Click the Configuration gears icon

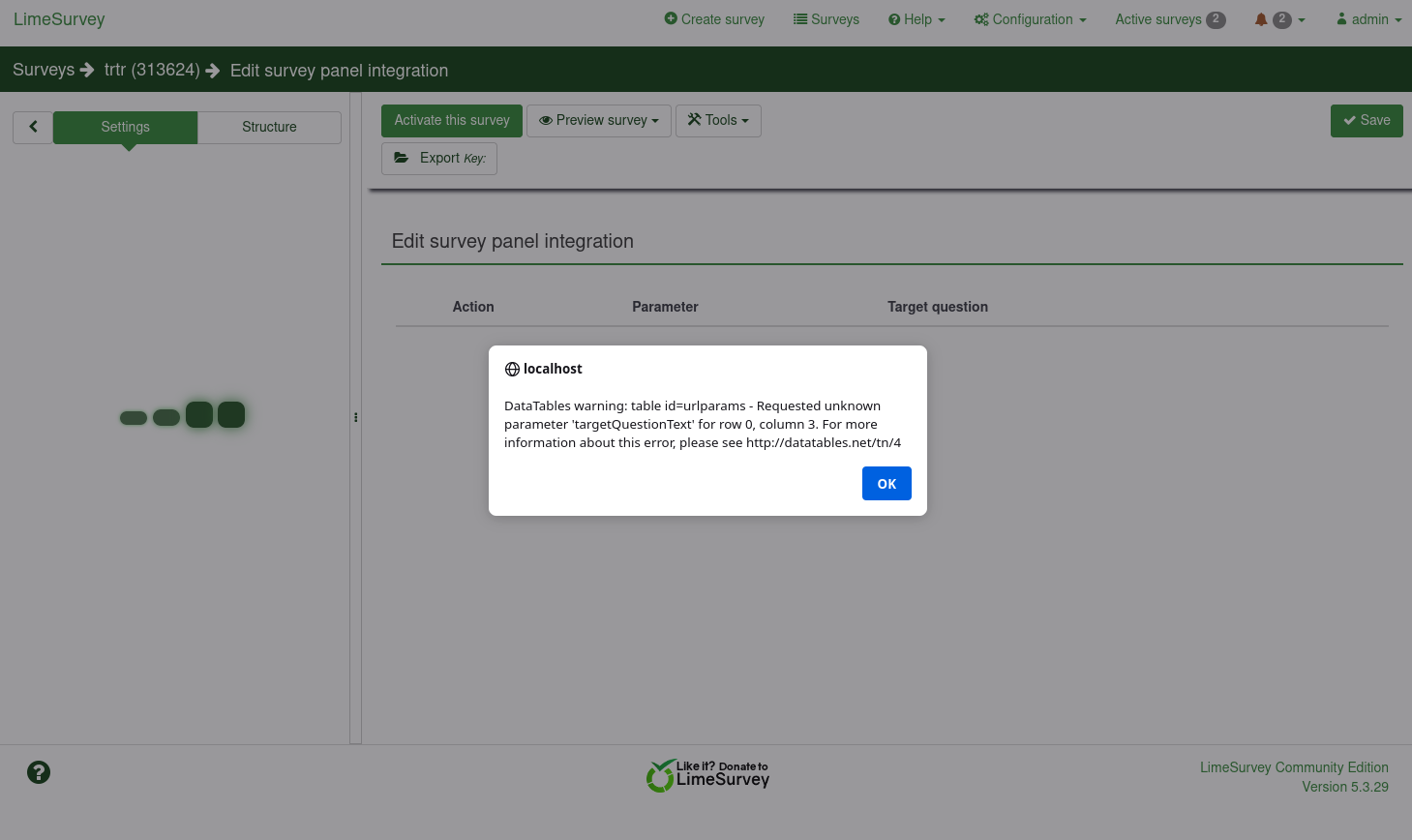(x=981, y=19)
